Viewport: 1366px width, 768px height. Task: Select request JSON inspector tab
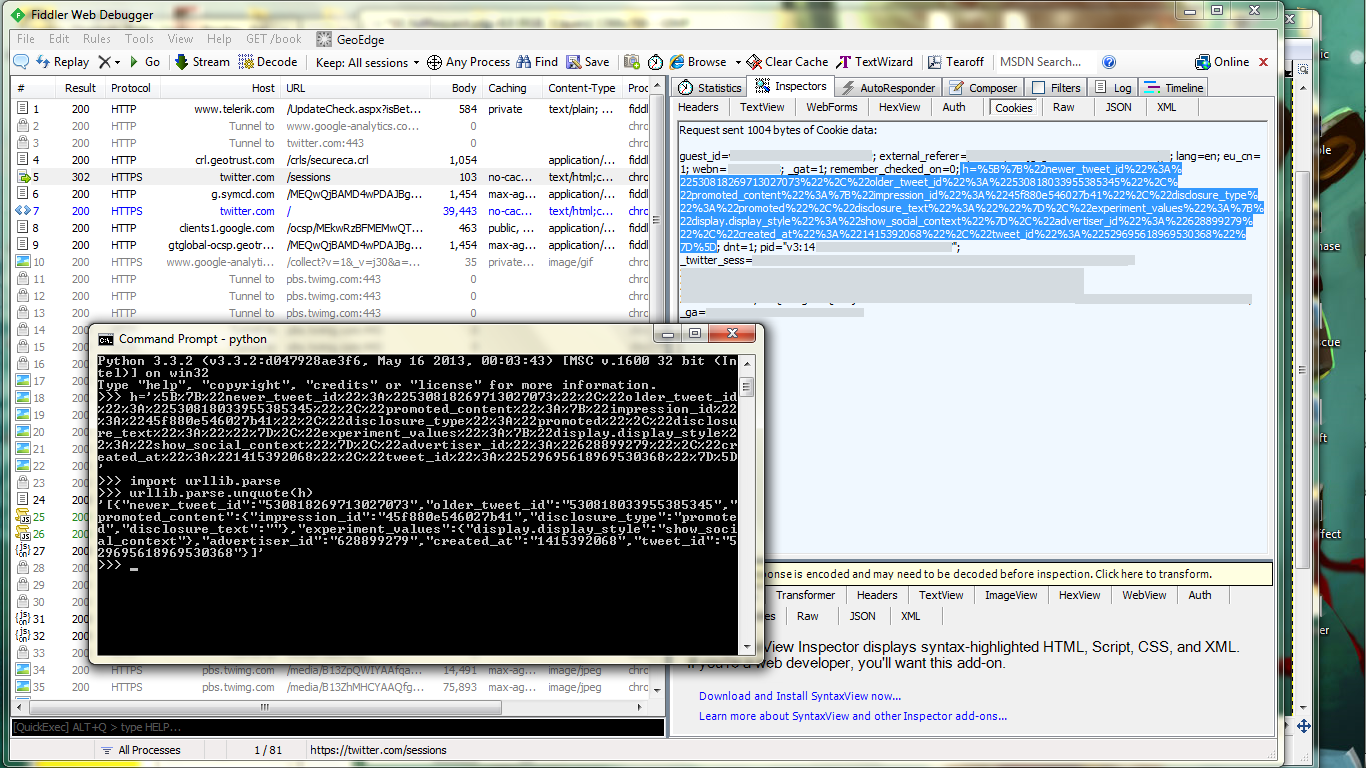click(1118, 107)
